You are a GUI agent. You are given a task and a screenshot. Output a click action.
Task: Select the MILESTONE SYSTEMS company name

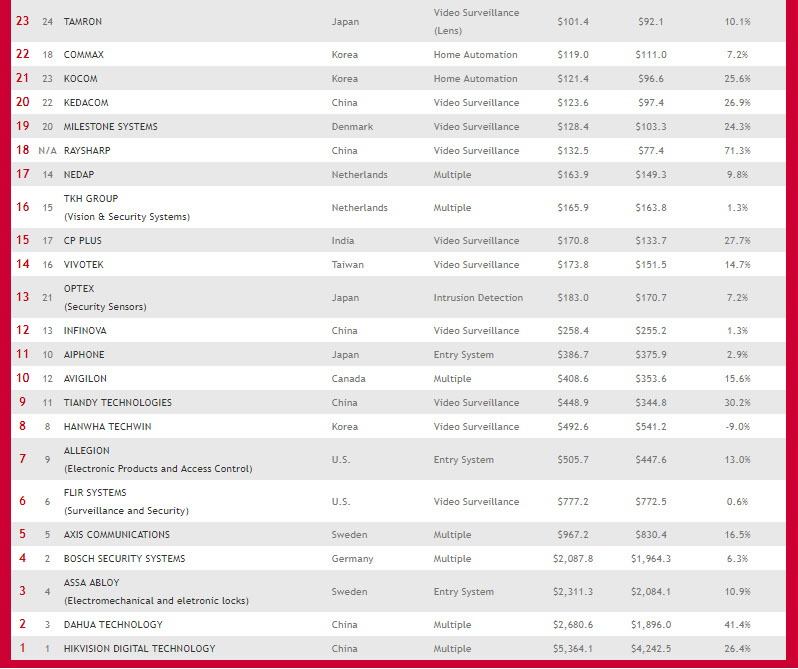pos(110,126)
